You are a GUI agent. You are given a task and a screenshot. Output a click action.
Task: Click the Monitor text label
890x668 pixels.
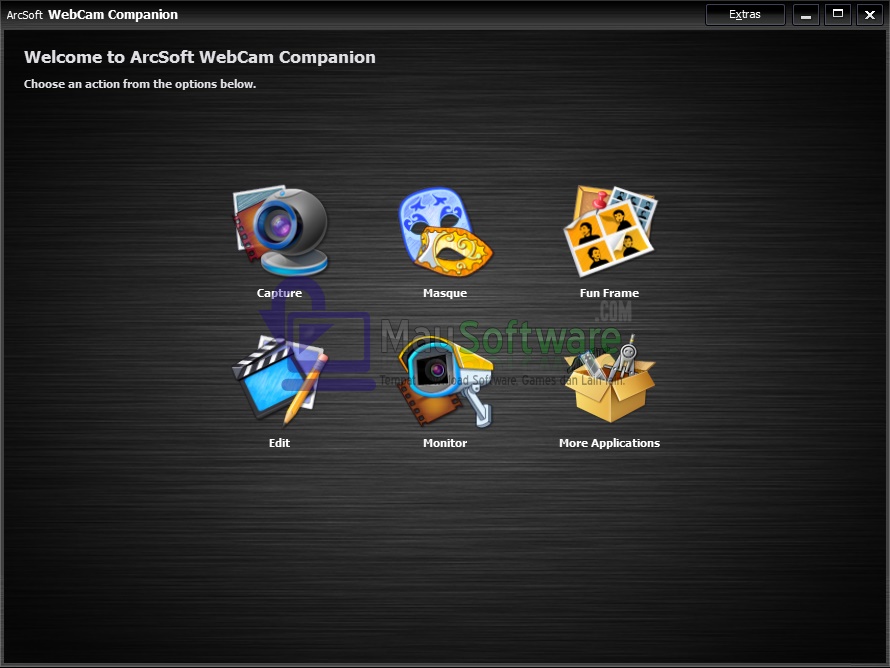coord(445,443)
